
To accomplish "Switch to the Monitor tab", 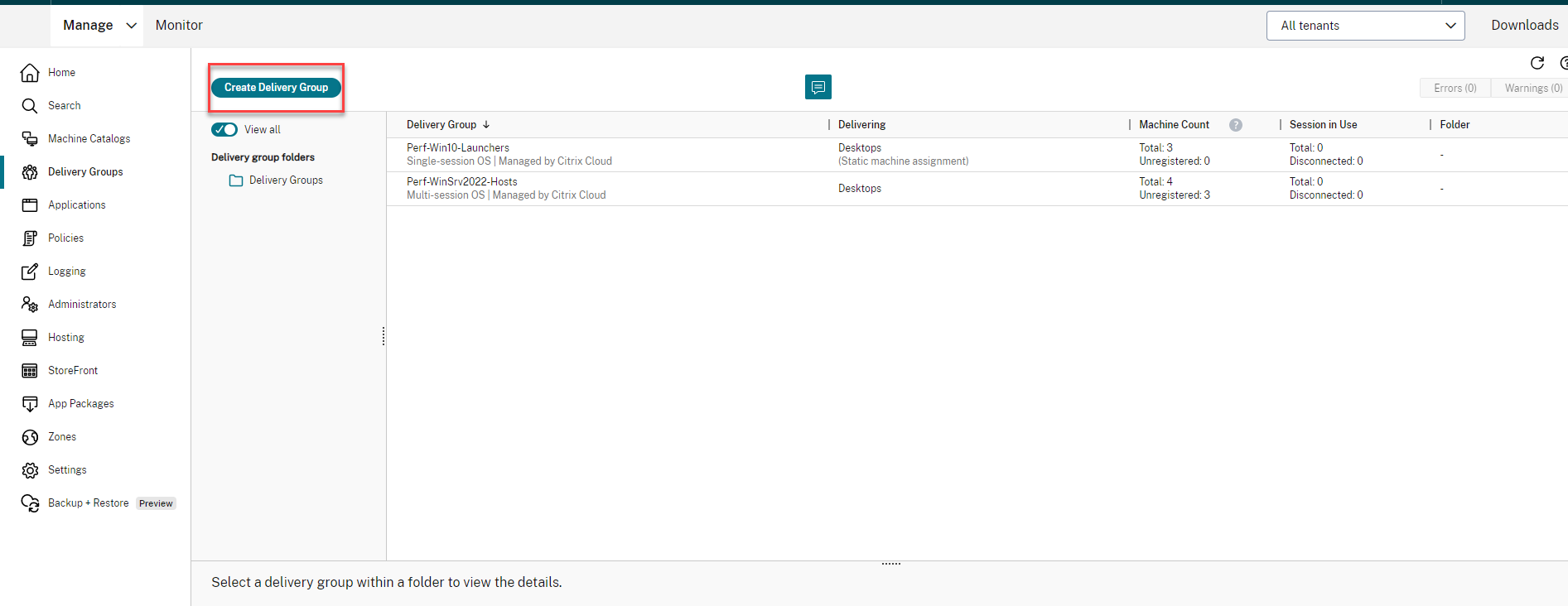I will (179, 26).
